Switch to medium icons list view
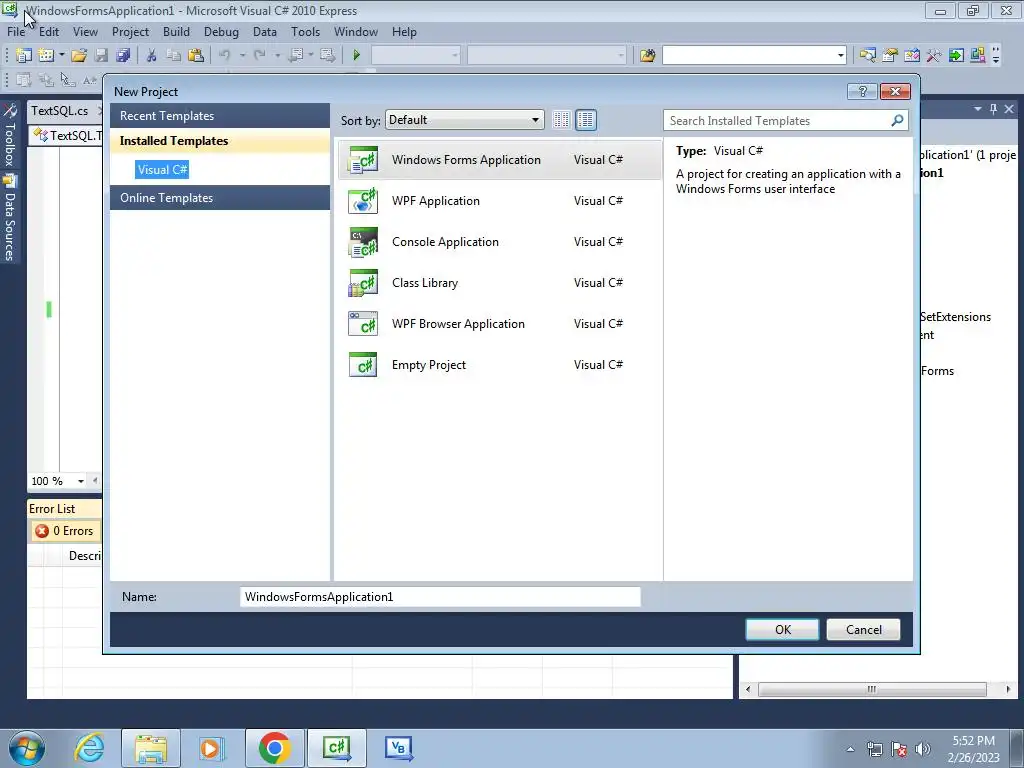This screenshot has height=768, width=1024. click(586, 120)
